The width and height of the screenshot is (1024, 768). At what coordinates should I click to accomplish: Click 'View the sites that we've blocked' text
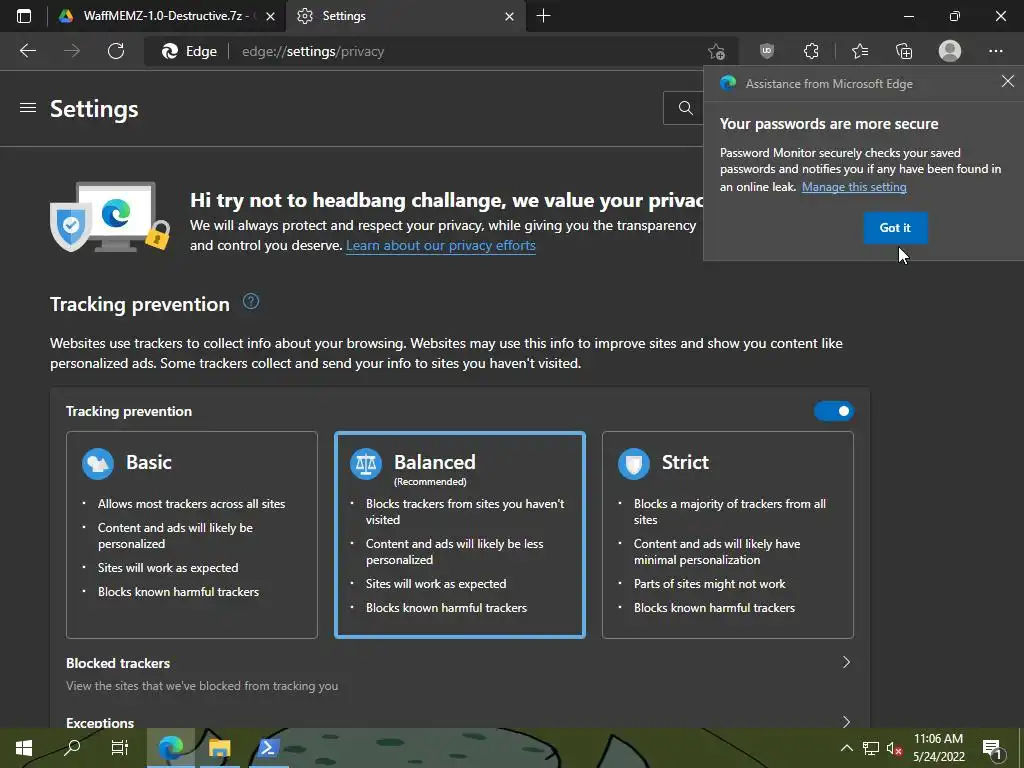tap(202, 686)
